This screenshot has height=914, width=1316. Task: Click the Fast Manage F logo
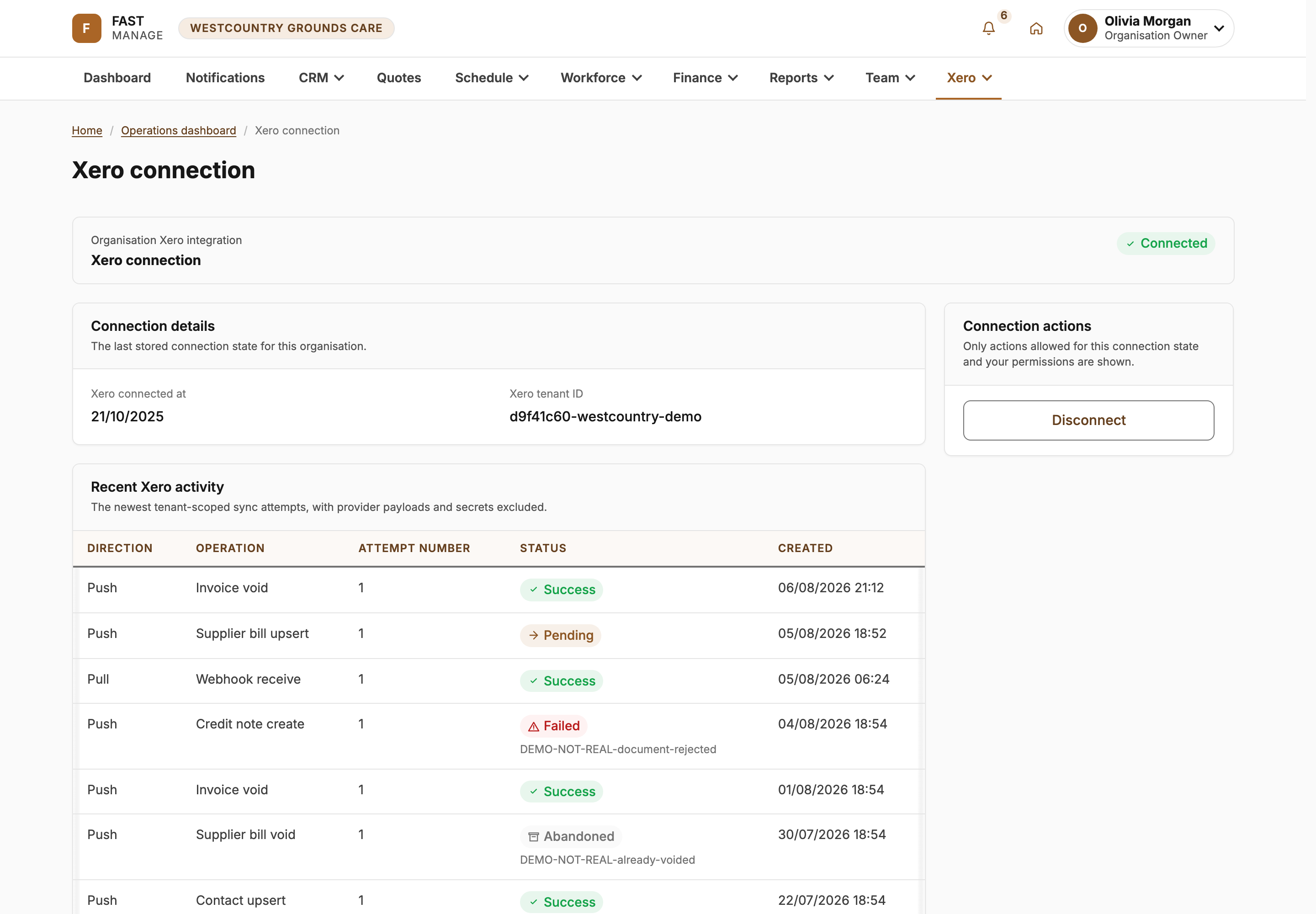click(x=86, y=28)
